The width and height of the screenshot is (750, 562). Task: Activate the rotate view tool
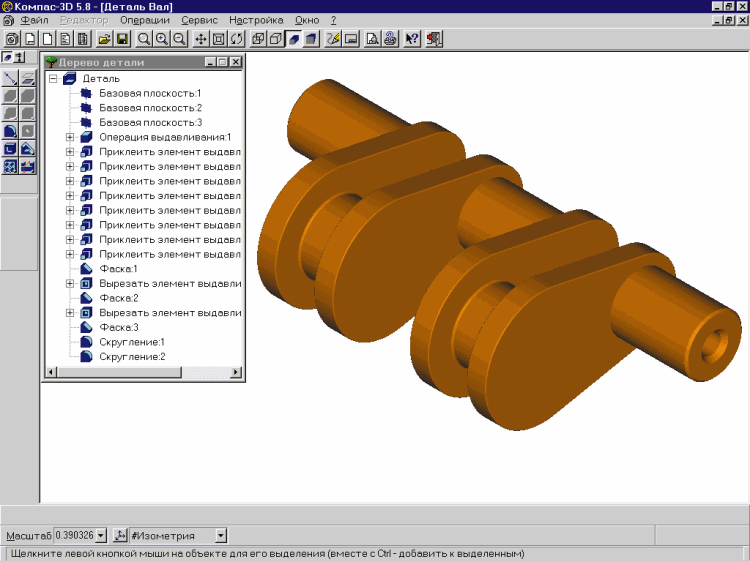click(236, 39)
